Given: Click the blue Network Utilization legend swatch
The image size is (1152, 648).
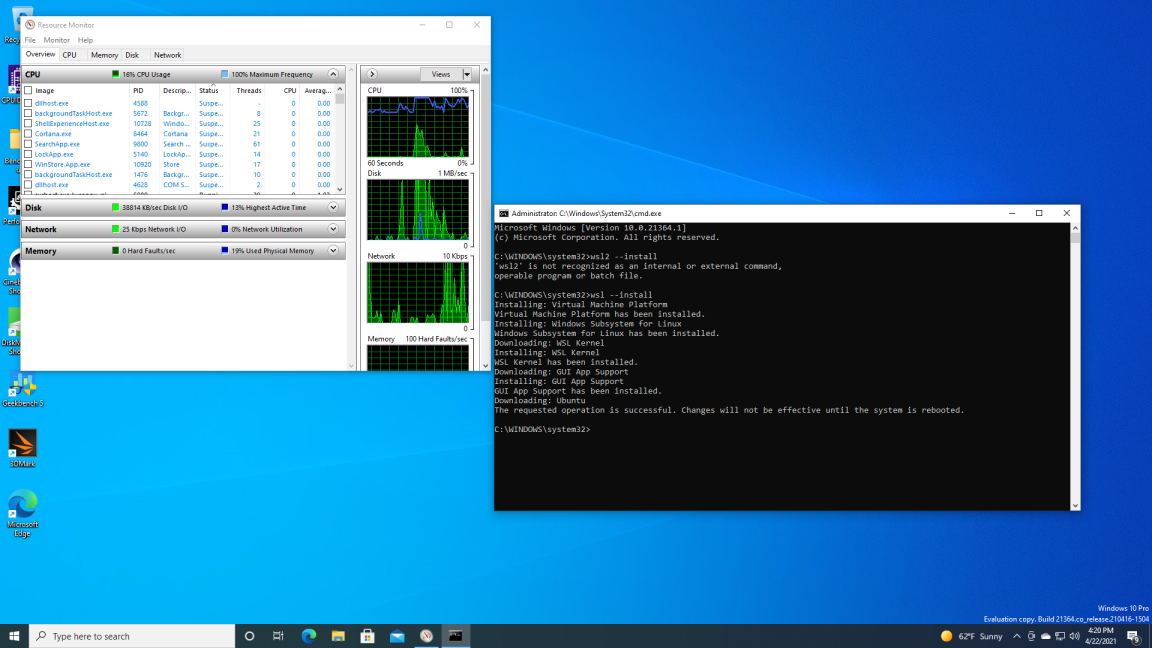Looking at the screenshot, I should tap(225, 229).
